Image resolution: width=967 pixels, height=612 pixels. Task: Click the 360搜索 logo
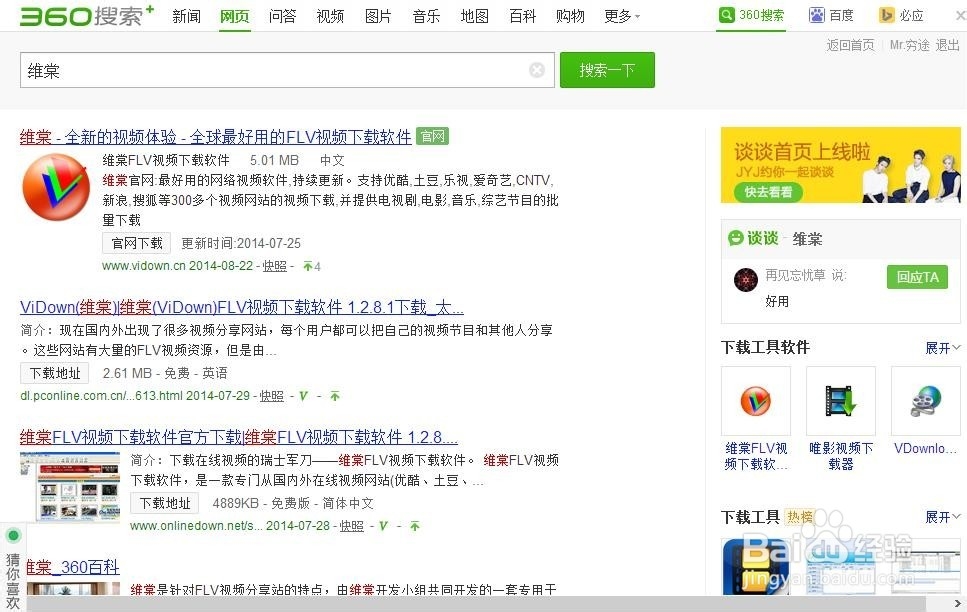point(87,15)
